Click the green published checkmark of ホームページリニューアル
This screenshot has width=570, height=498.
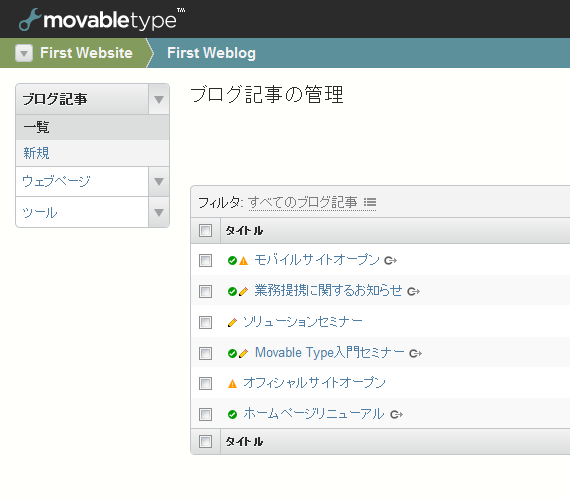tap(232, 414)
